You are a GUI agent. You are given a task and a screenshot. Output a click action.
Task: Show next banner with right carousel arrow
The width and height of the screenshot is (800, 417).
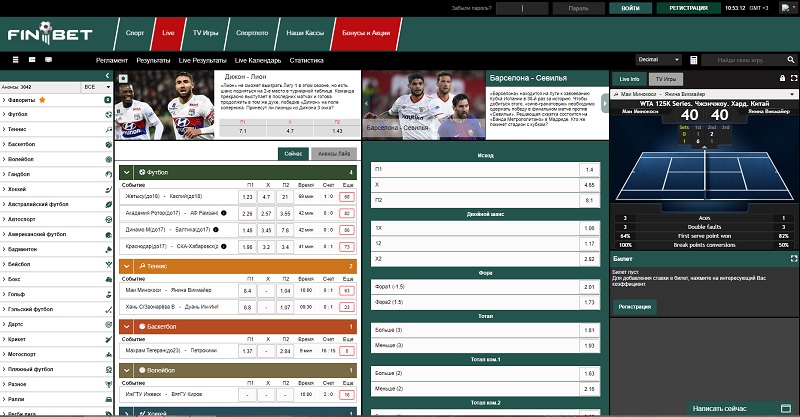pyautogui.click(x=605, y=104)
